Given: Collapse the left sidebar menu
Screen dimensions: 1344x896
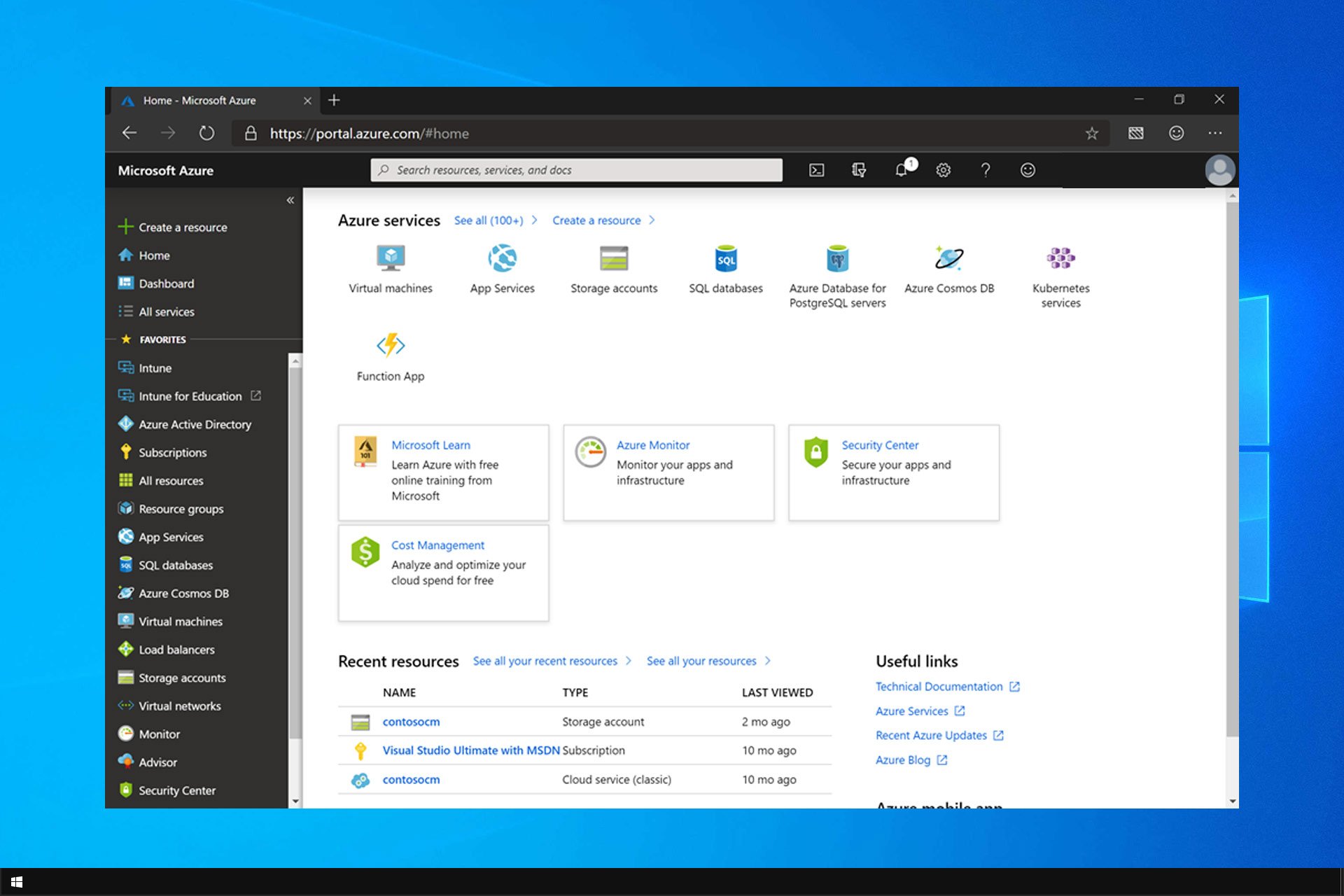Looking at the screenshot, I should [x=290, y=200].
